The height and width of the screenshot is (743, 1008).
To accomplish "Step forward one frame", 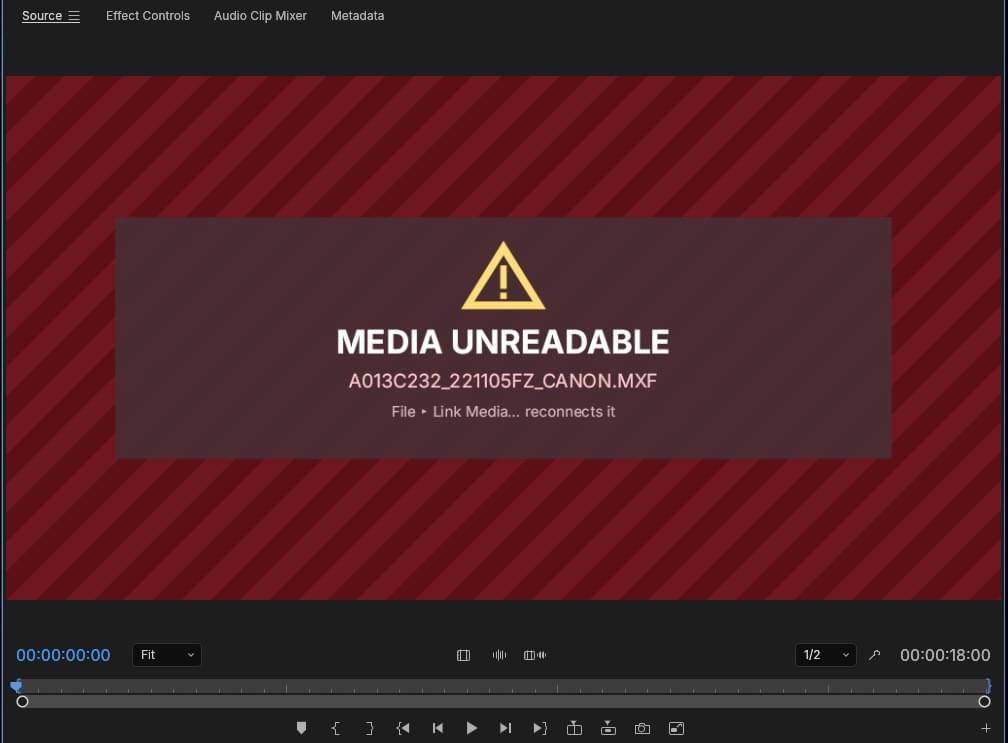I will pos(505,728).
